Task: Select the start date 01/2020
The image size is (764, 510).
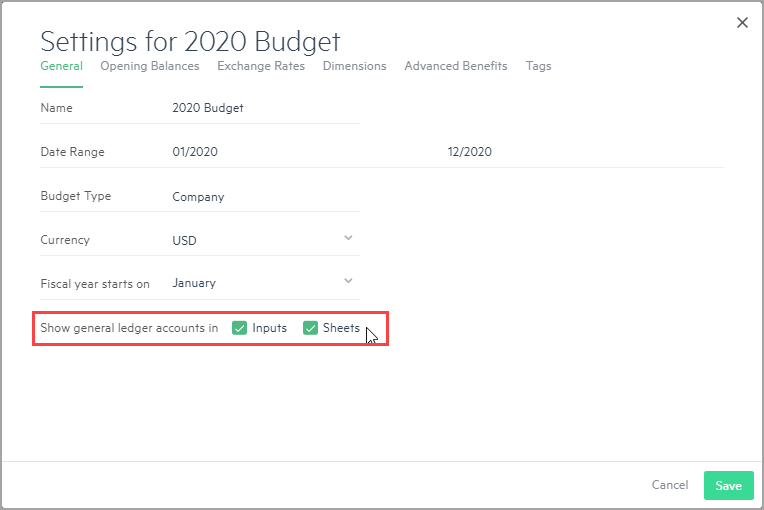Action: (195, 152)
